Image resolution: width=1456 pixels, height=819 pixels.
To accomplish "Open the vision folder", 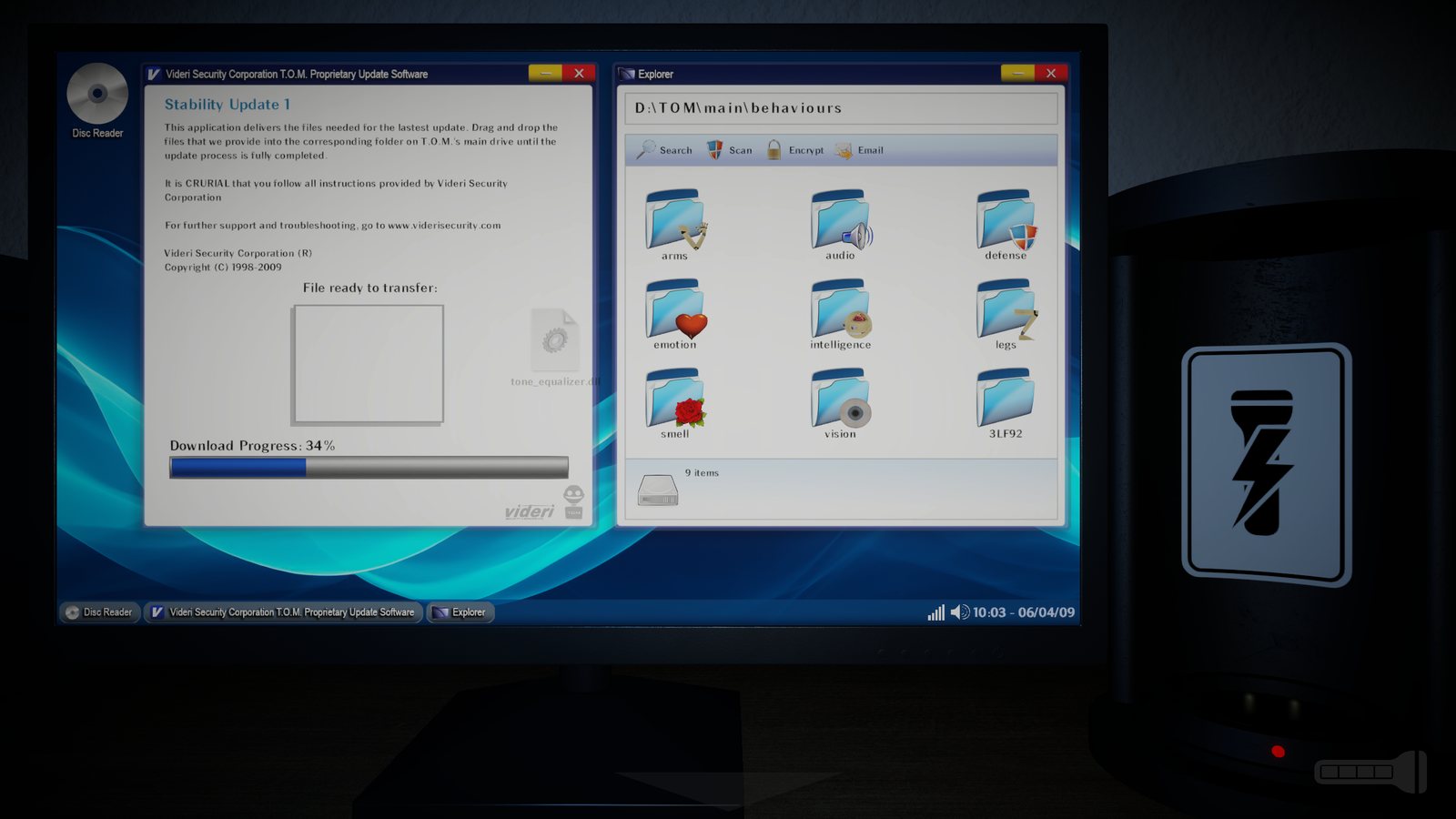I will click(x=841, y=402).
